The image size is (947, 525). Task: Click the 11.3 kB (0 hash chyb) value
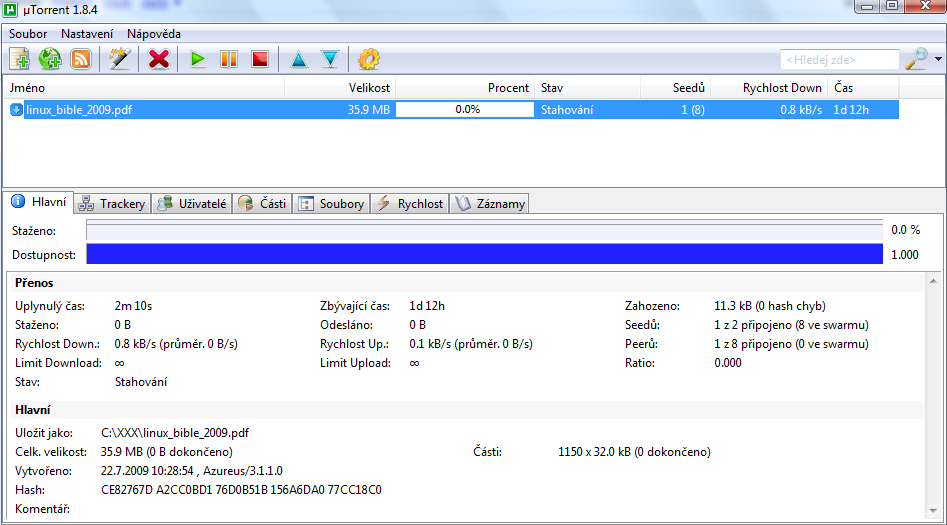(769, 306)
